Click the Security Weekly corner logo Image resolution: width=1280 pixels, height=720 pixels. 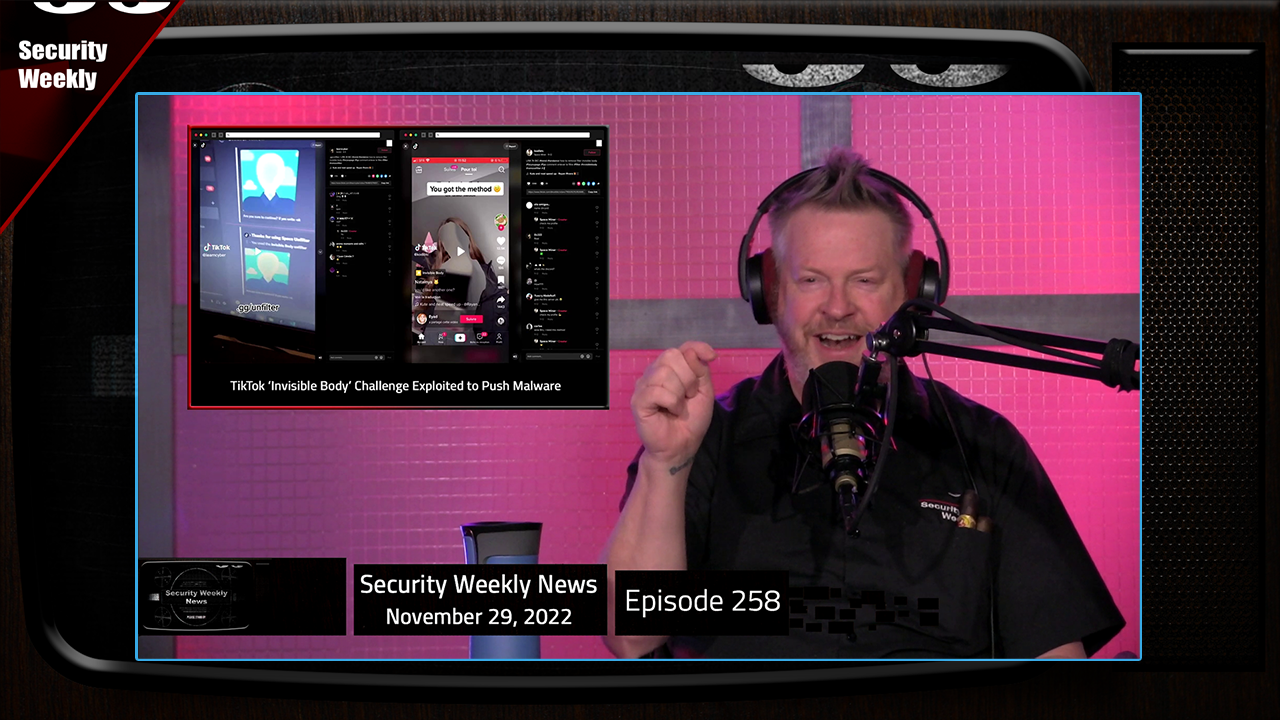pos(62,65)
